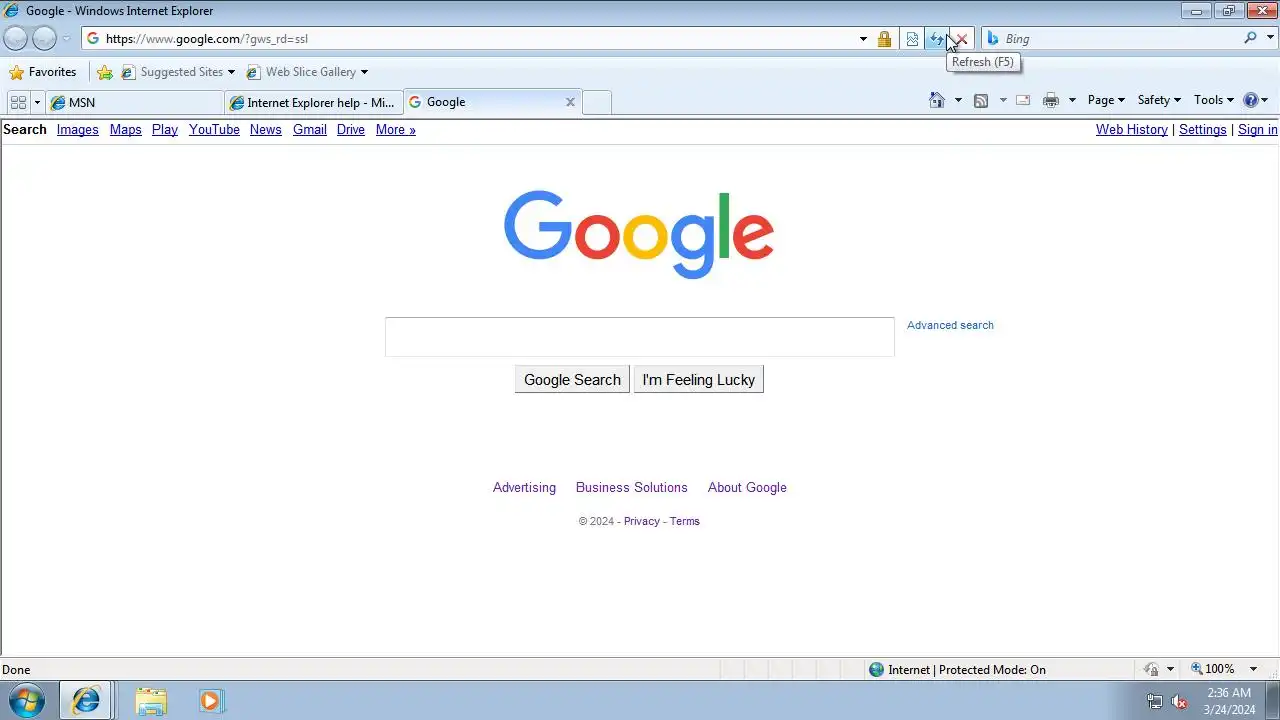Image resolution: width=1280 pixels, height=720 pixels.
Task: Run search with the magnifier icon
Action: tap(1250, 38)
